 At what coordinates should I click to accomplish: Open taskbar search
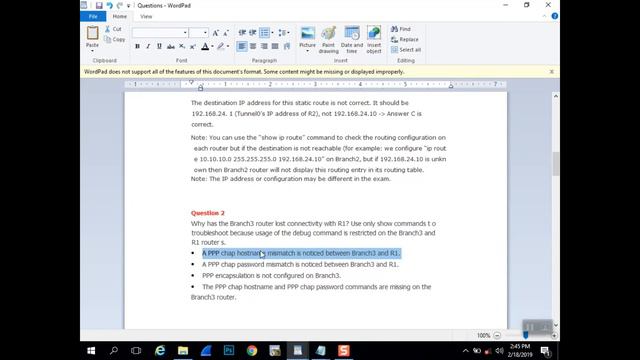[114, 351]
